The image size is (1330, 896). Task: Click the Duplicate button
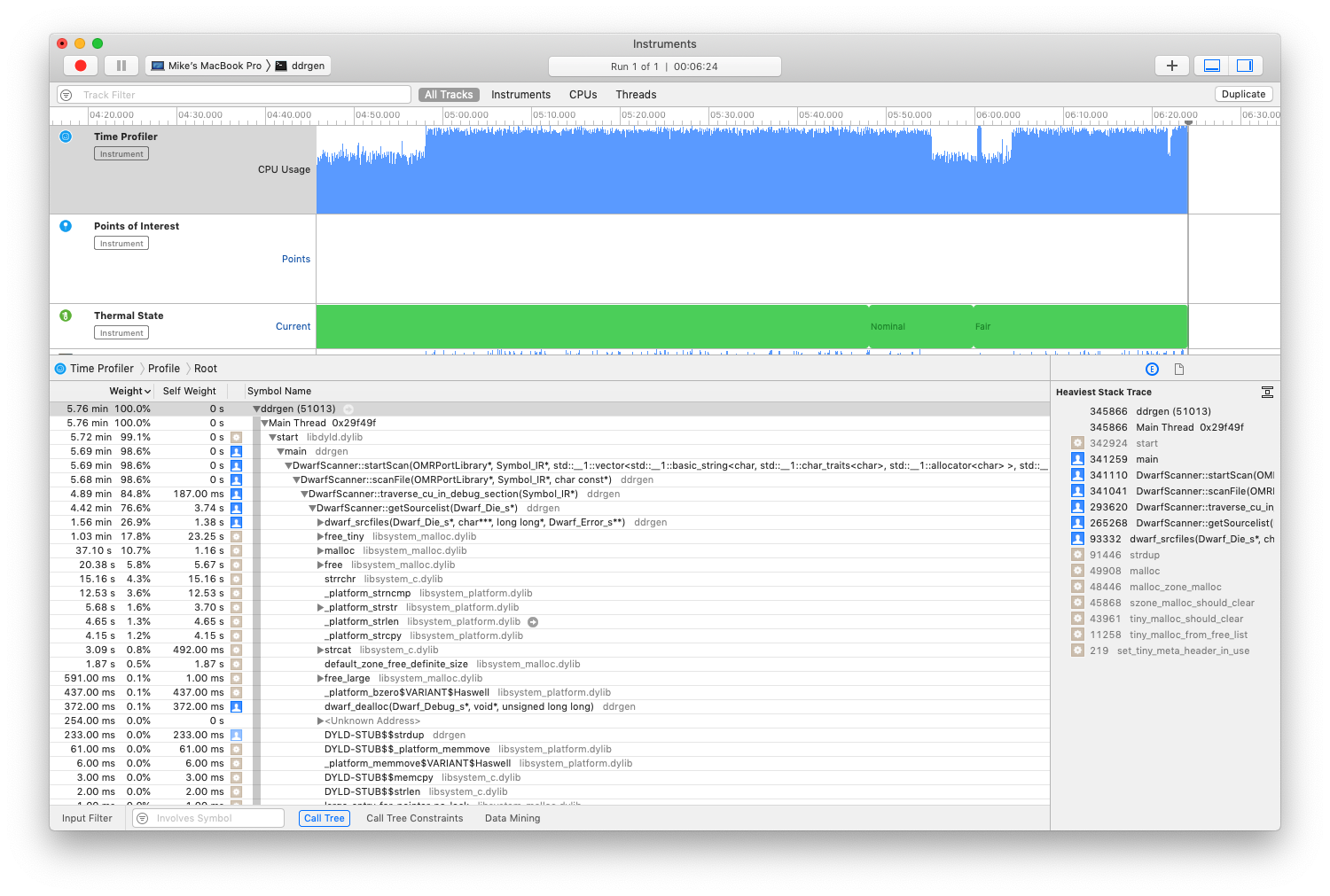1243,94
